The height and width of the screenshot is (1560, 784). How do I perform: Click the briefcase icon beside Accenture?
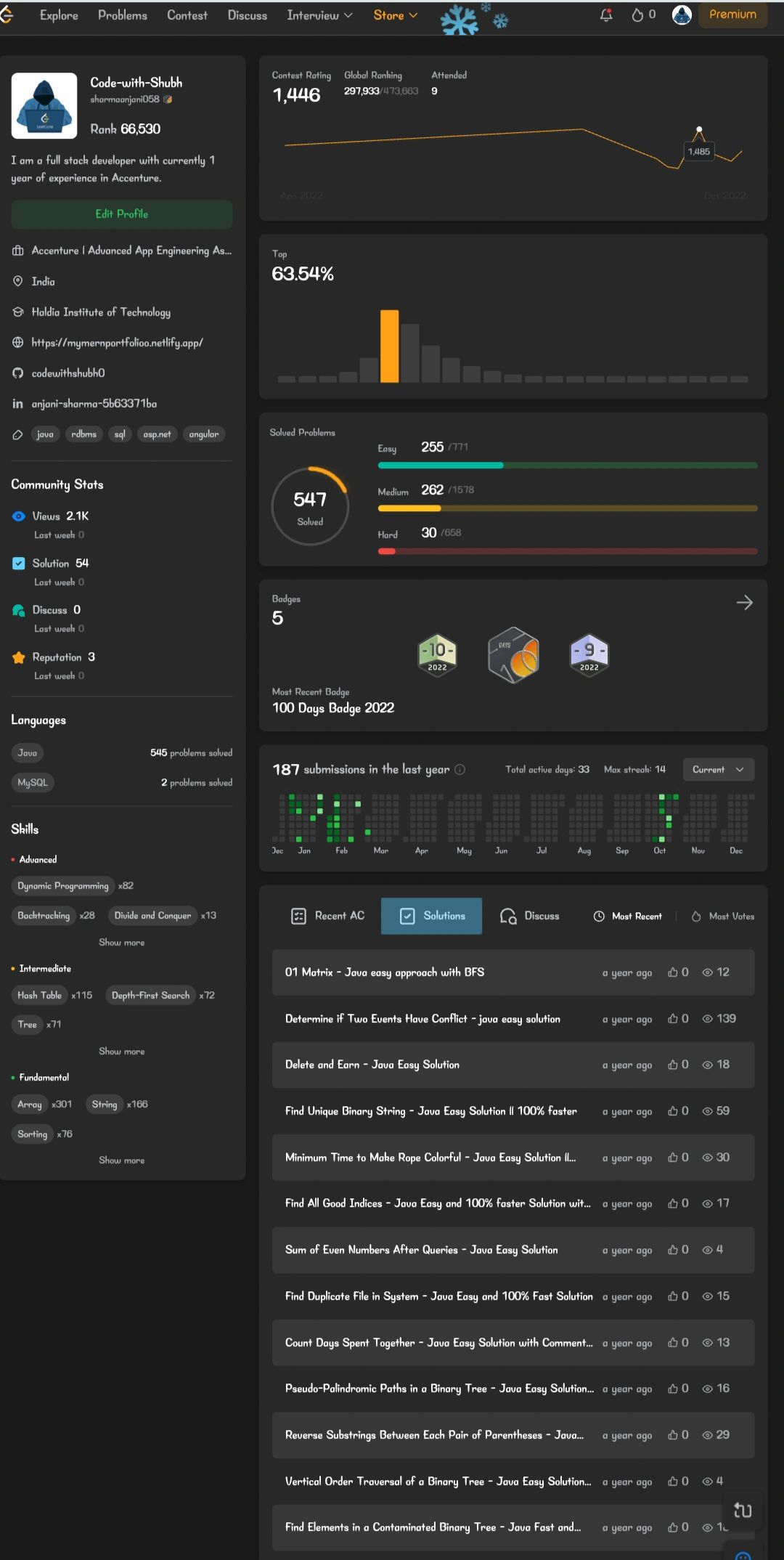[x=18, y=251]
